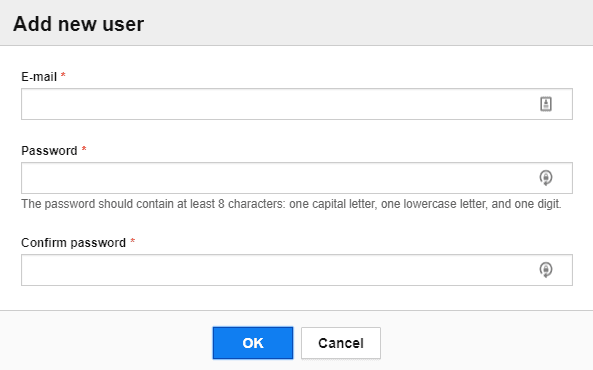Focus the E-mail input field
Screen dimensions: 593x370
[297, 104]
